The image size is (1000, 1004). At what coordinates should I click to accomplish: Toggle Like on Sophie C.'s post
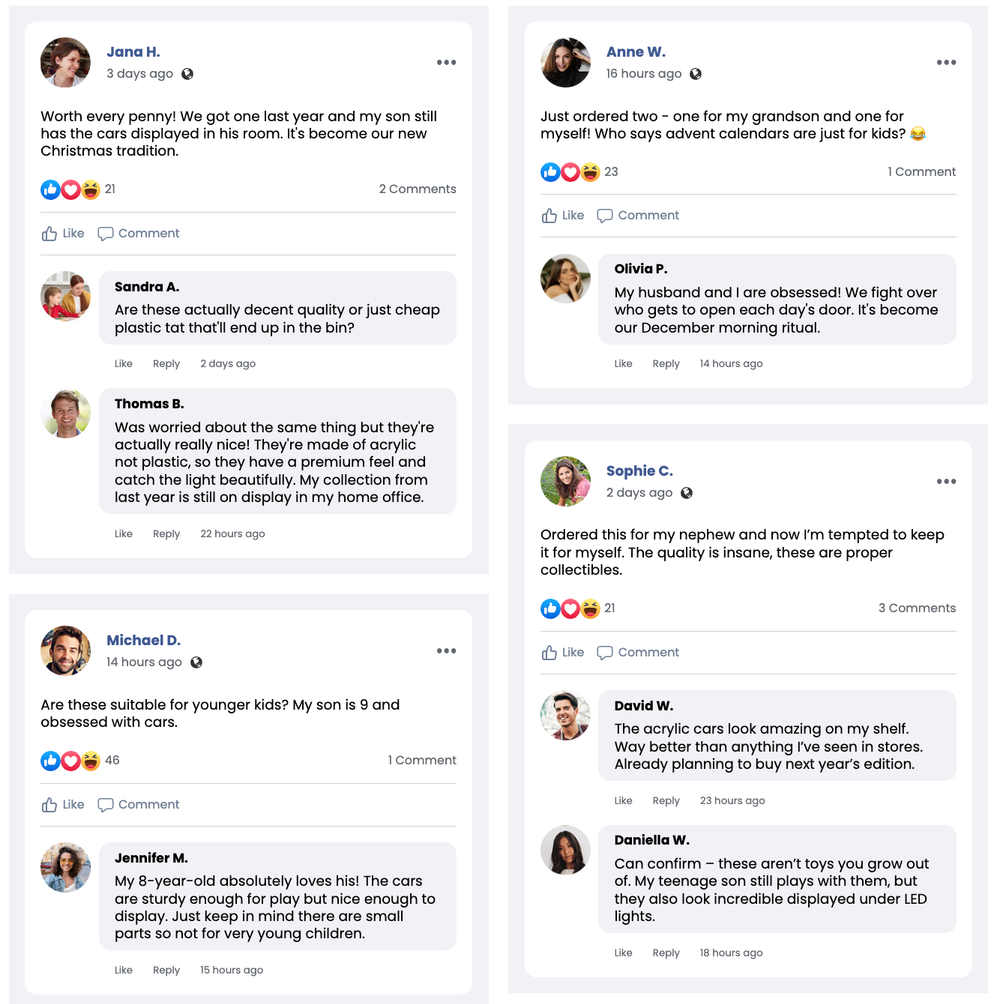[563, 653]
